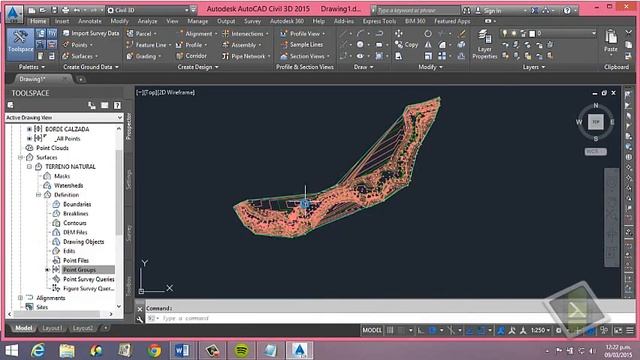Screen dimensions: 640x360
Task: Open Section Views tool
Action: coord(305,56)
